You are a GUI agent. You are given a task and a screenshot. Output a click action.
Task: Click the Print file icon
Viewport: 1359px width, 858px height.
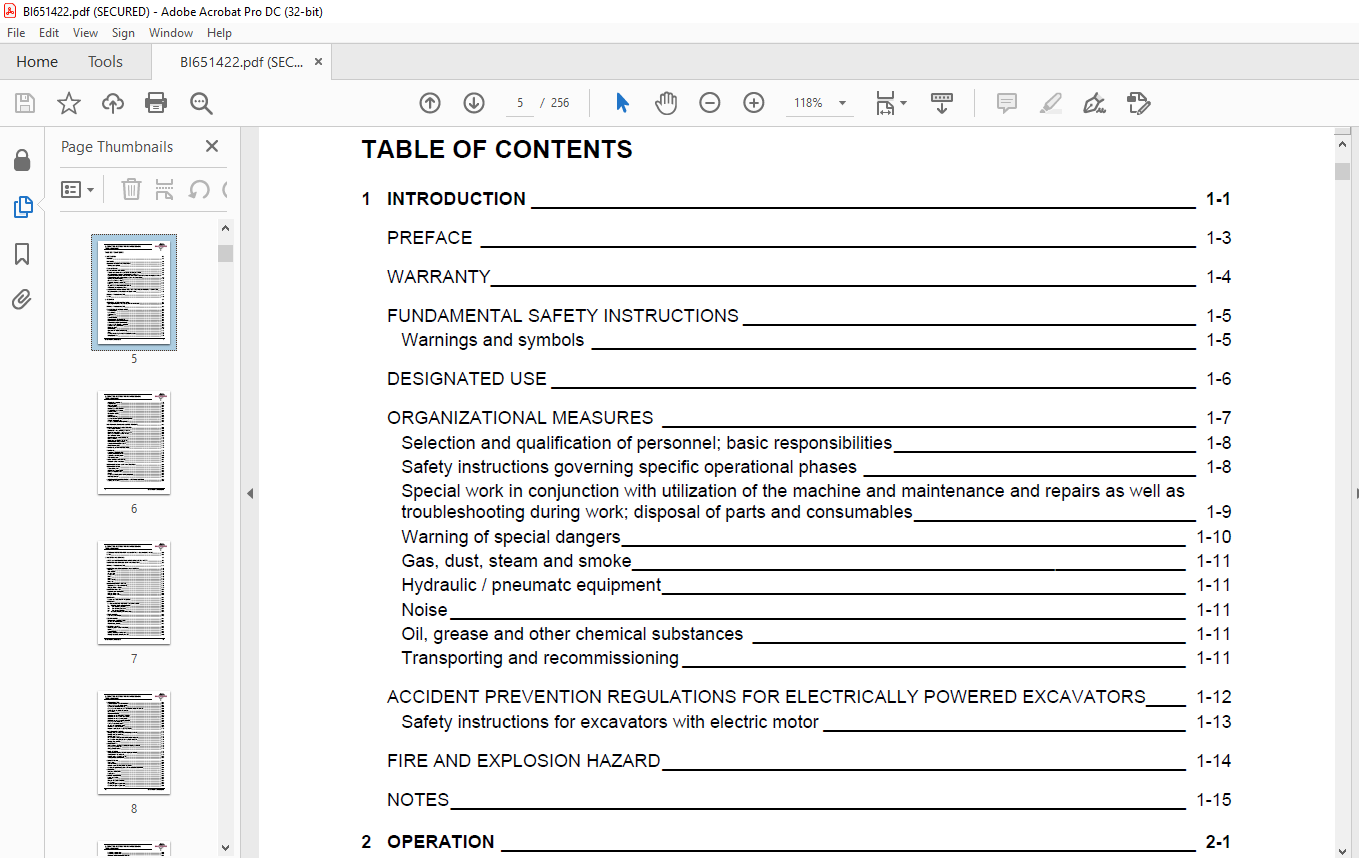pos(156,103)
